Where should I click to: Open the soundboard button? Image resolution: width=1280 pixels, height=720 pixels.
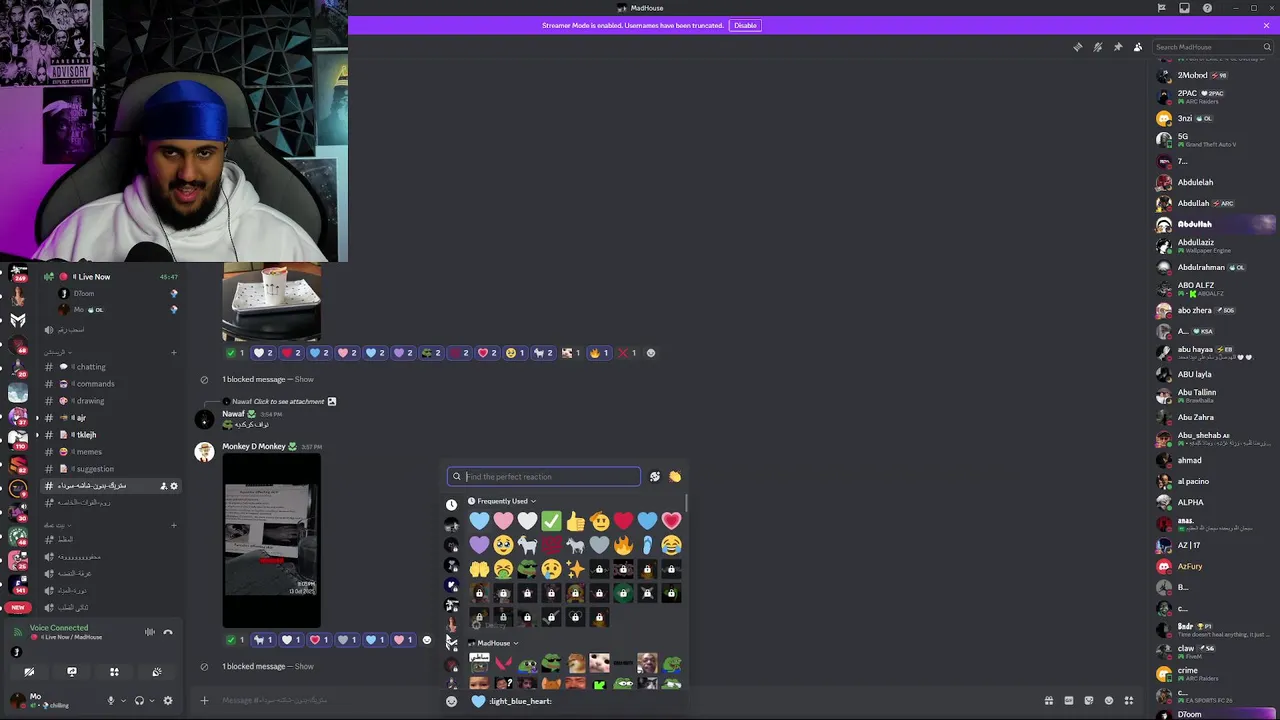click(x=157, y=672)
